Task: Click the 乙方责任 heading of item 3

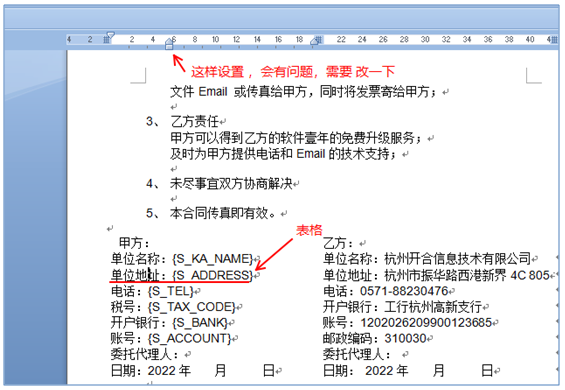Action: tap(195, 121)
